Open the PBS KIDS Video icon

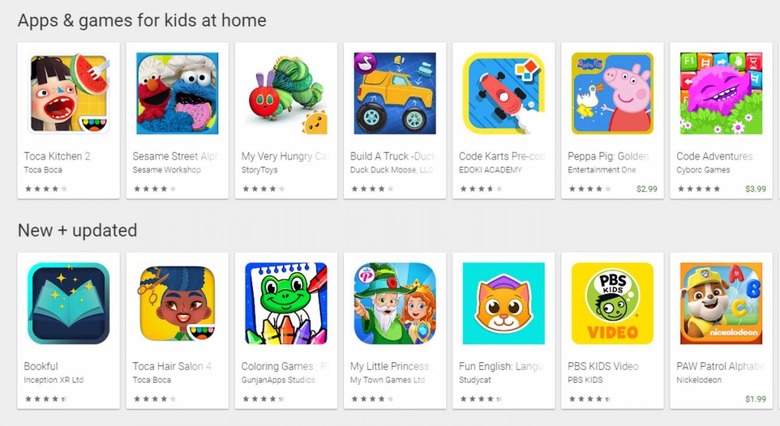pyautogui.click(x=612, y=304)
